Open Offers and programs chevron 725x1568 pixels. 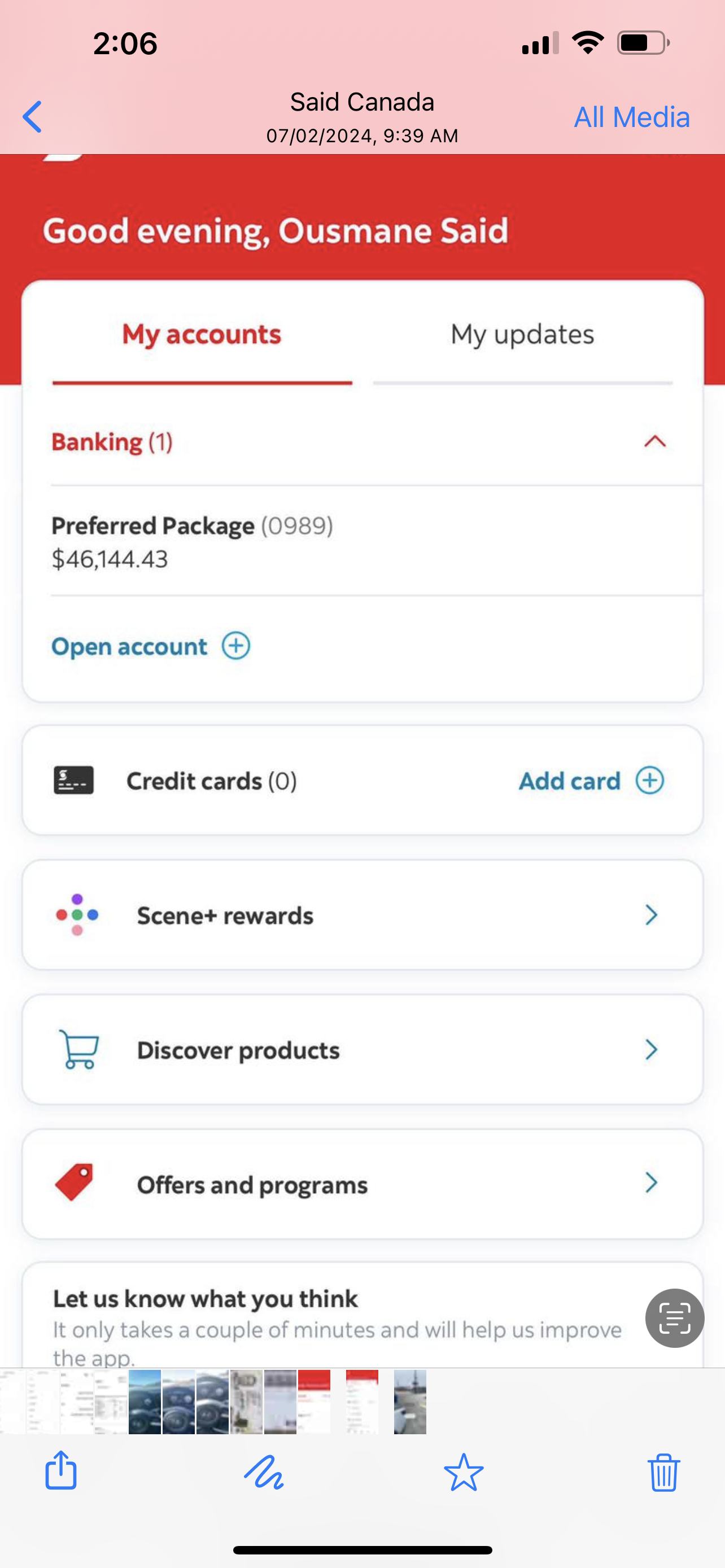(x=650, y=1182)
